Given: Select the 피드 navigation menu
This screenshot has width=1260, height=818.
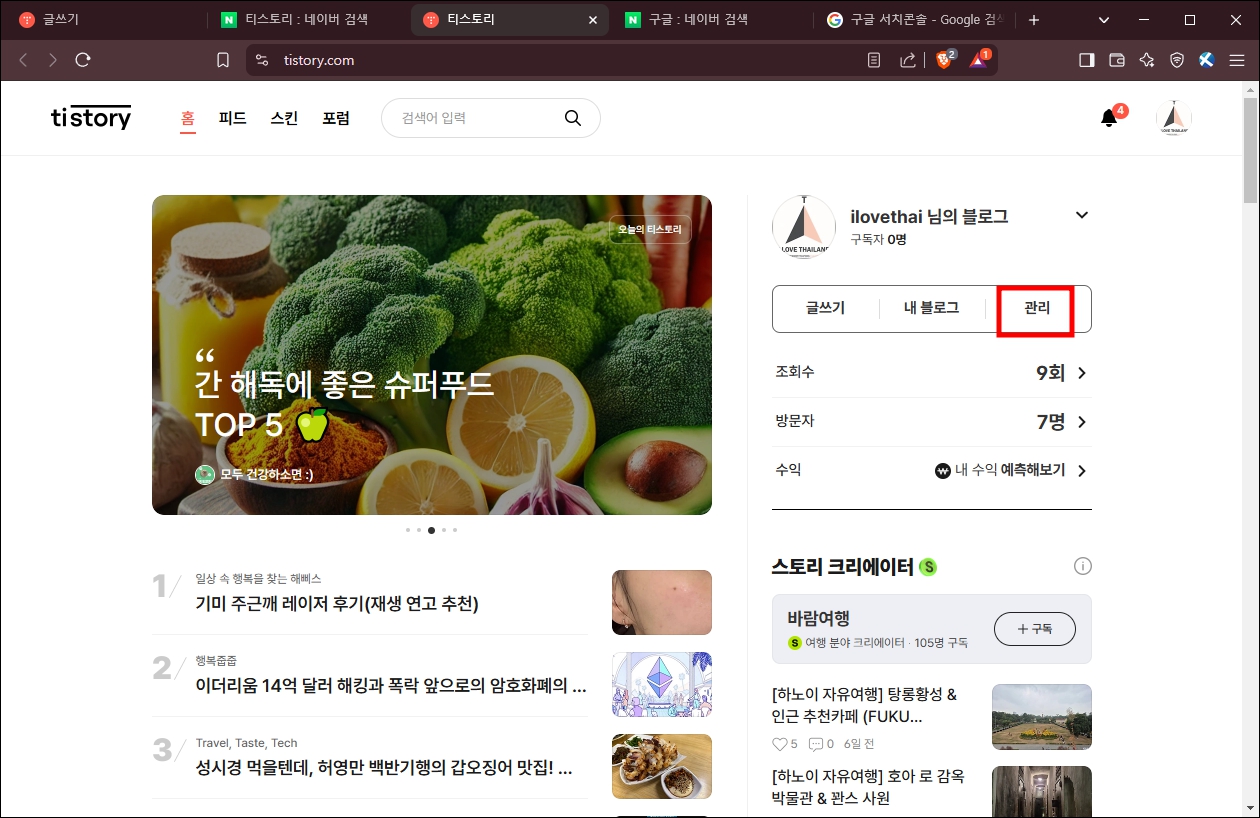Looking at the screenshot, I should click(x=233, y=118).
